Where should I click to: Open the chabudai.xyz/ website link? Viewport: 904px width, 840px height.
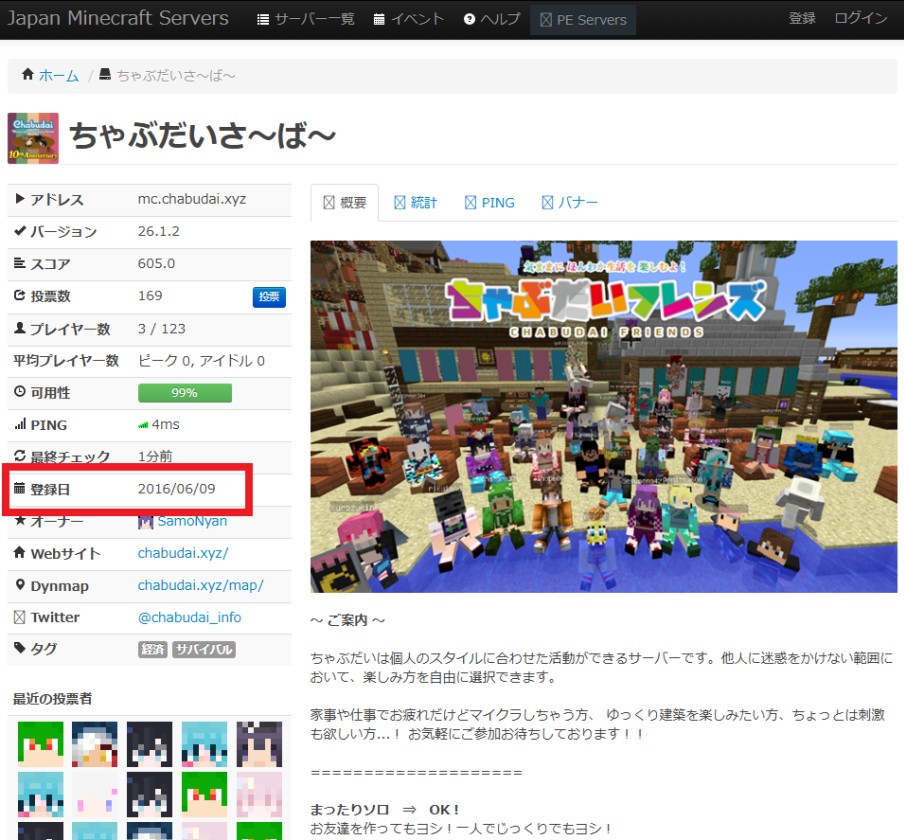183,553
